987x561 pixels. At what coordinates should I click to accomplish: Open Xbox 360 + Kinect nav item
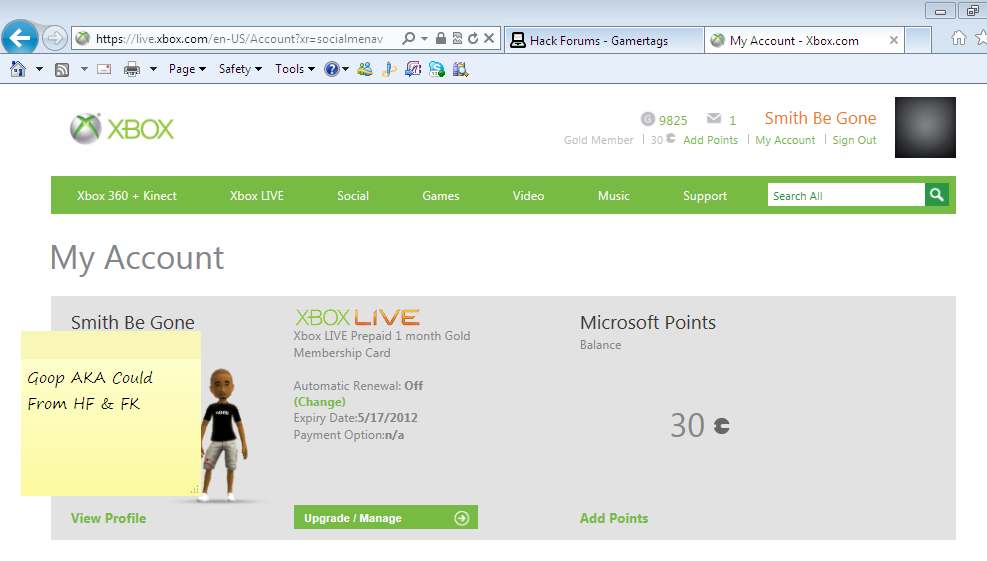[127, 196]
